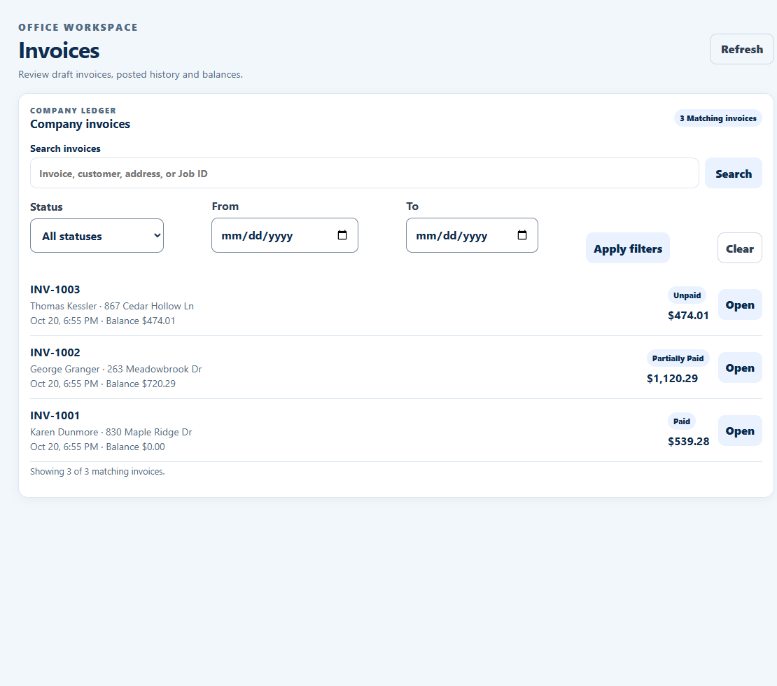Open the All statuses dropdown
The height and width of the screenshot is (686, 777).
click(x=97, y=235)
